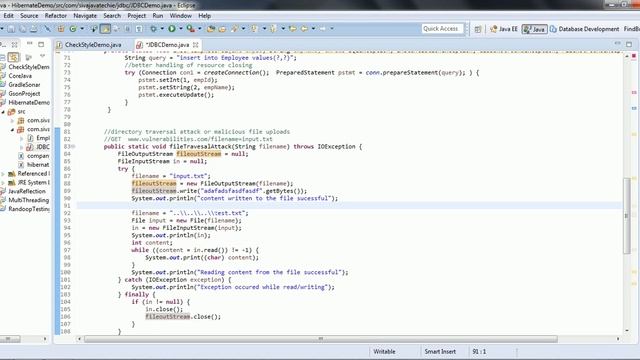The width and height of the screenshot is (640, 360).
Task: Click the Print icon in the toolbar
Action: click(33, 29)
